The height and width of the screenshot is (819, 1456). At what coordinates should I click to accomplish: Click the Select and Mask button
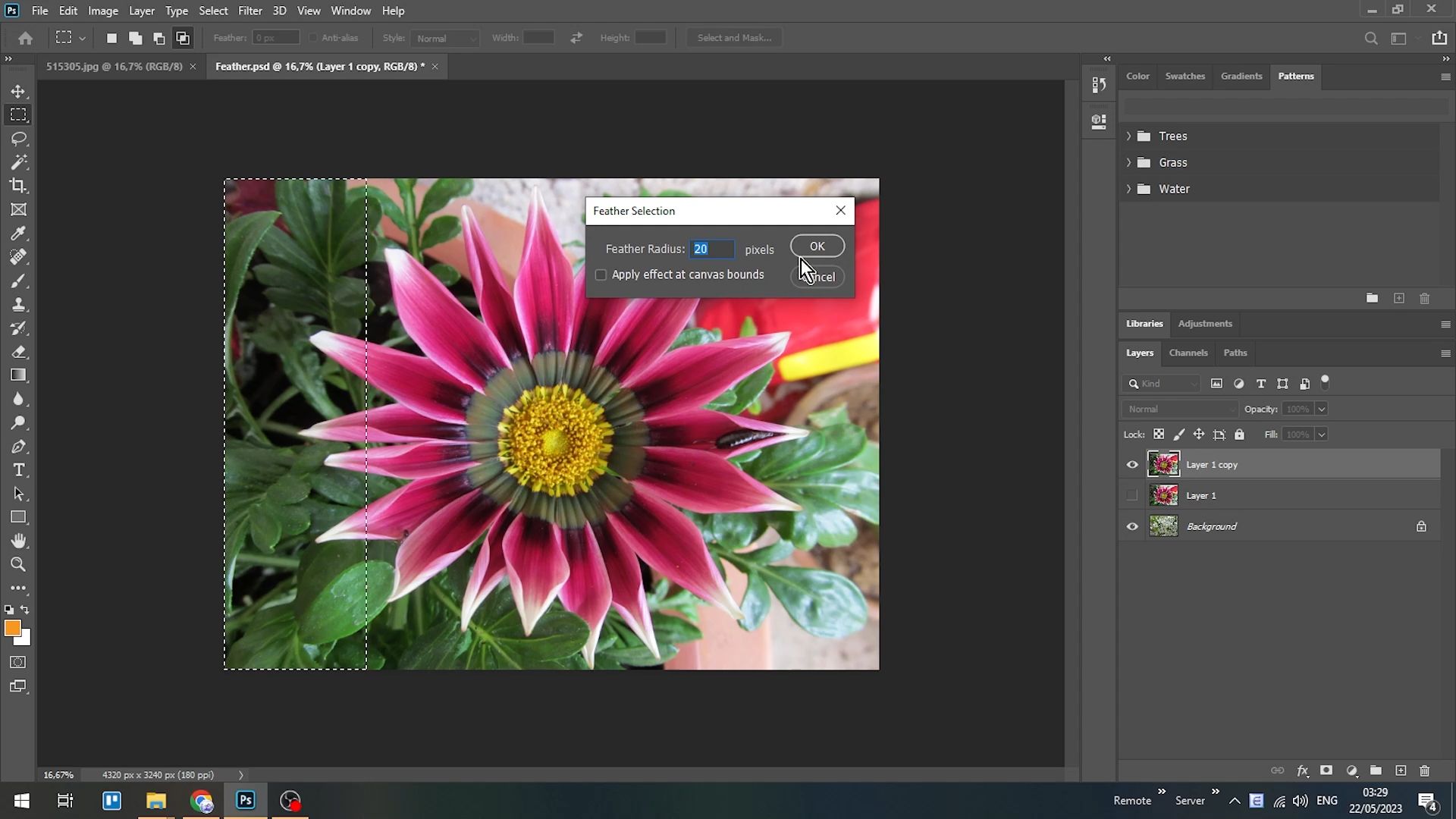pyautogui.click(x=733, y=37)
